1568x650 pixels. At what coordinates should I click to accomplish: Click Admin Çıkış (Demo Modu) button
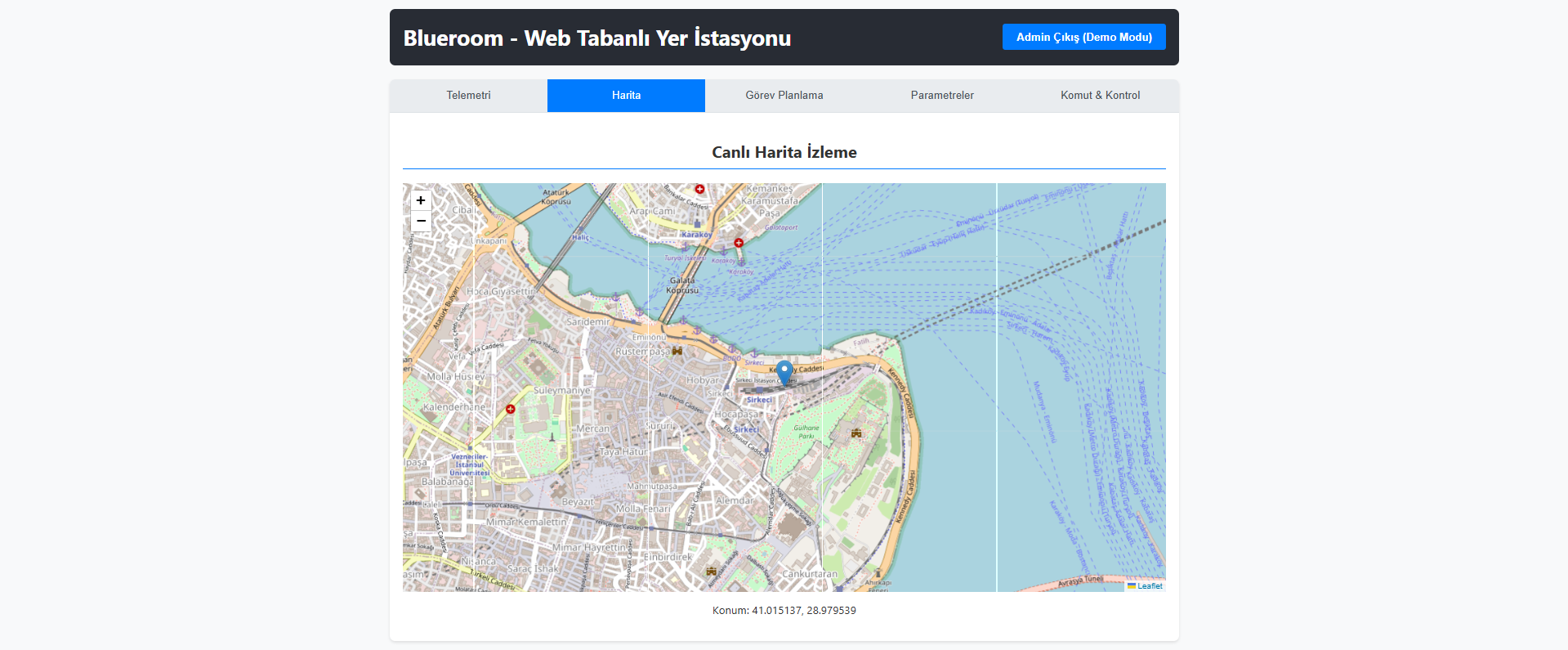1083,37
